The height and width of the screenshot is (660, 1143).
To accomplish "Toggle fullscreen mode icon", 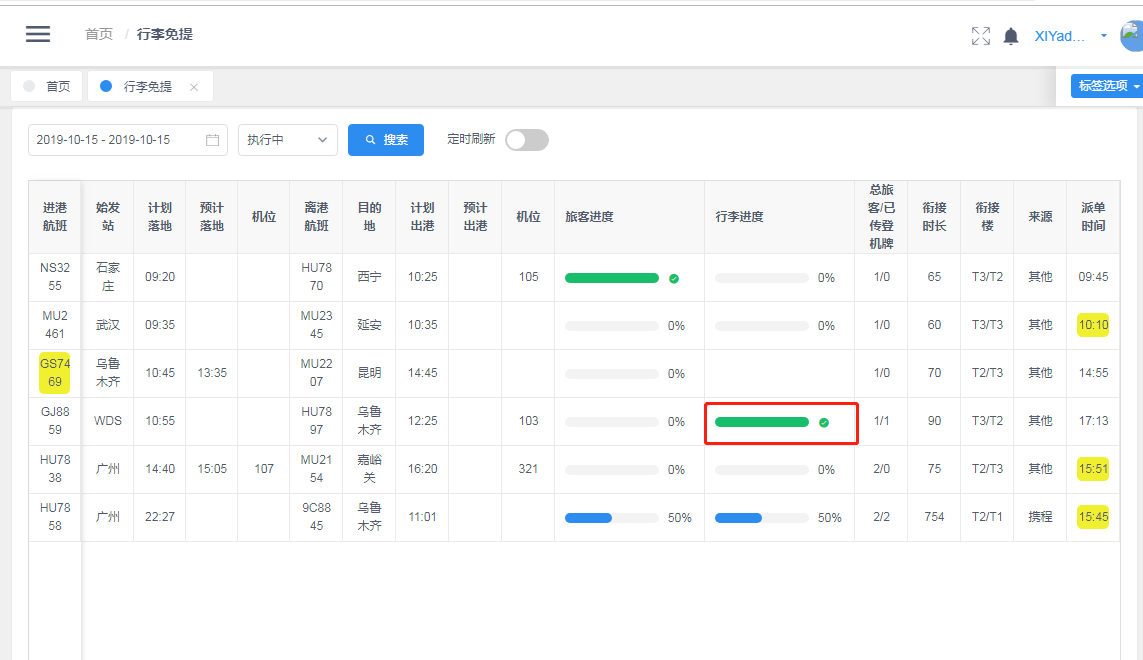I will coord(980,36).
